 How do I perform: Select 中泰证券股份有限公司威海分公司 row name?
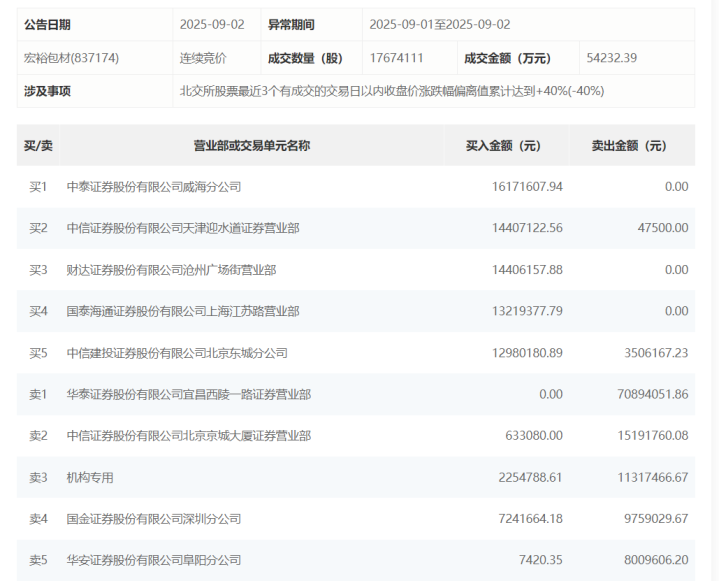pos(154,187)
